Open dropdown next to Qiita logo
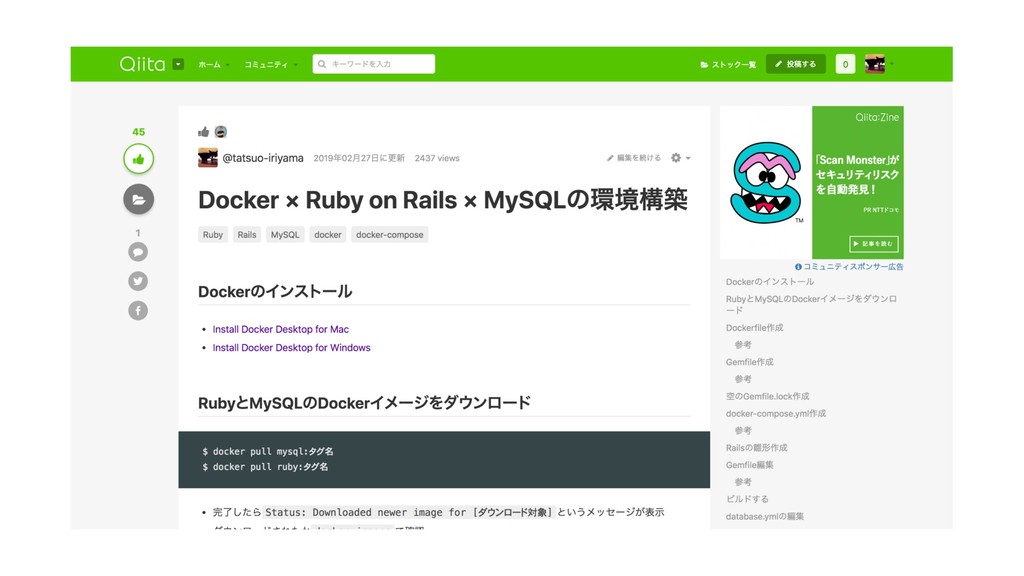Image resolution: width=1024 pixels, height=576 pixels. [x=178, y=64]
